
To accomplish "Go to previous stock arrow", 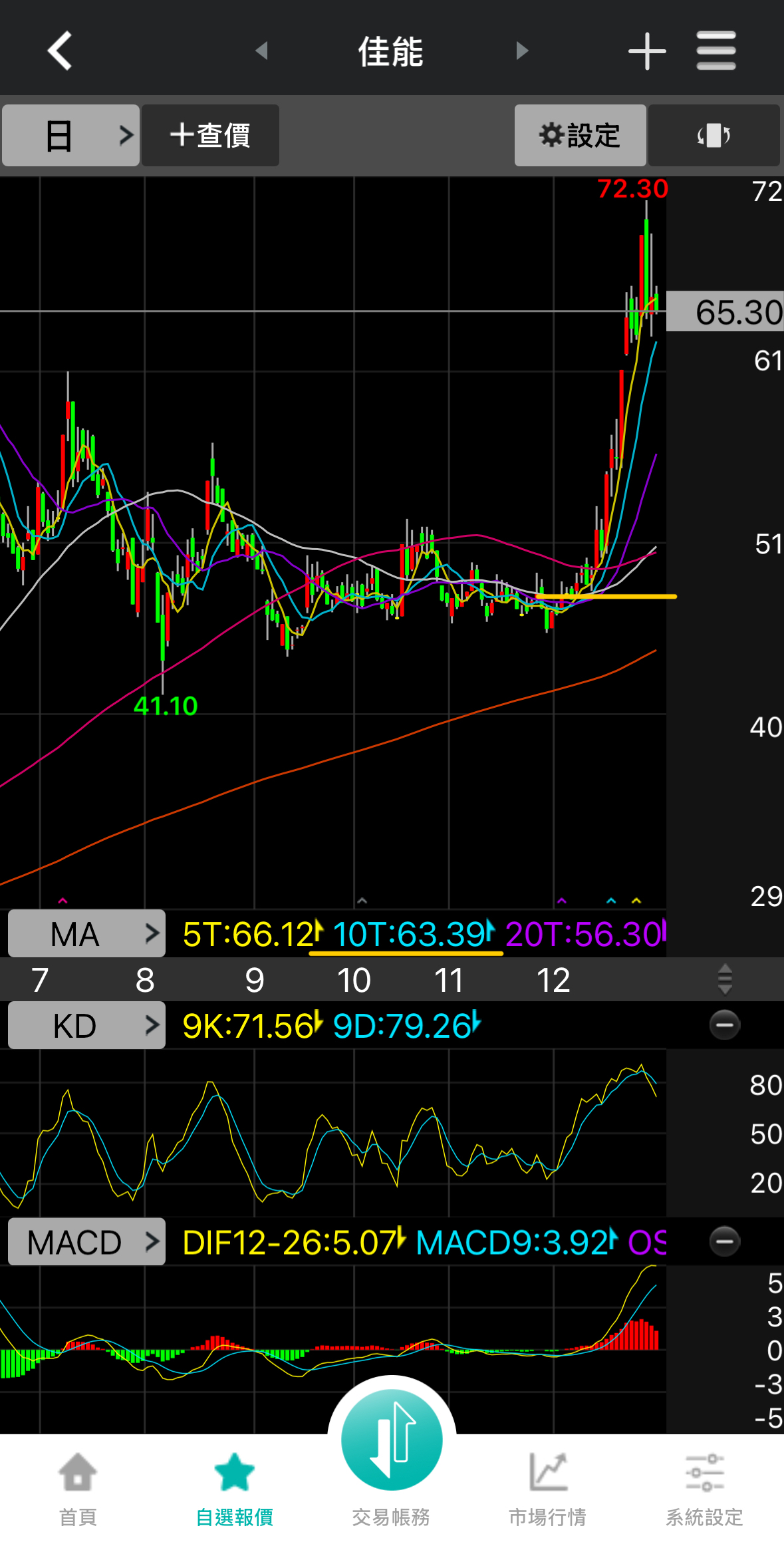I will [262, 51].
